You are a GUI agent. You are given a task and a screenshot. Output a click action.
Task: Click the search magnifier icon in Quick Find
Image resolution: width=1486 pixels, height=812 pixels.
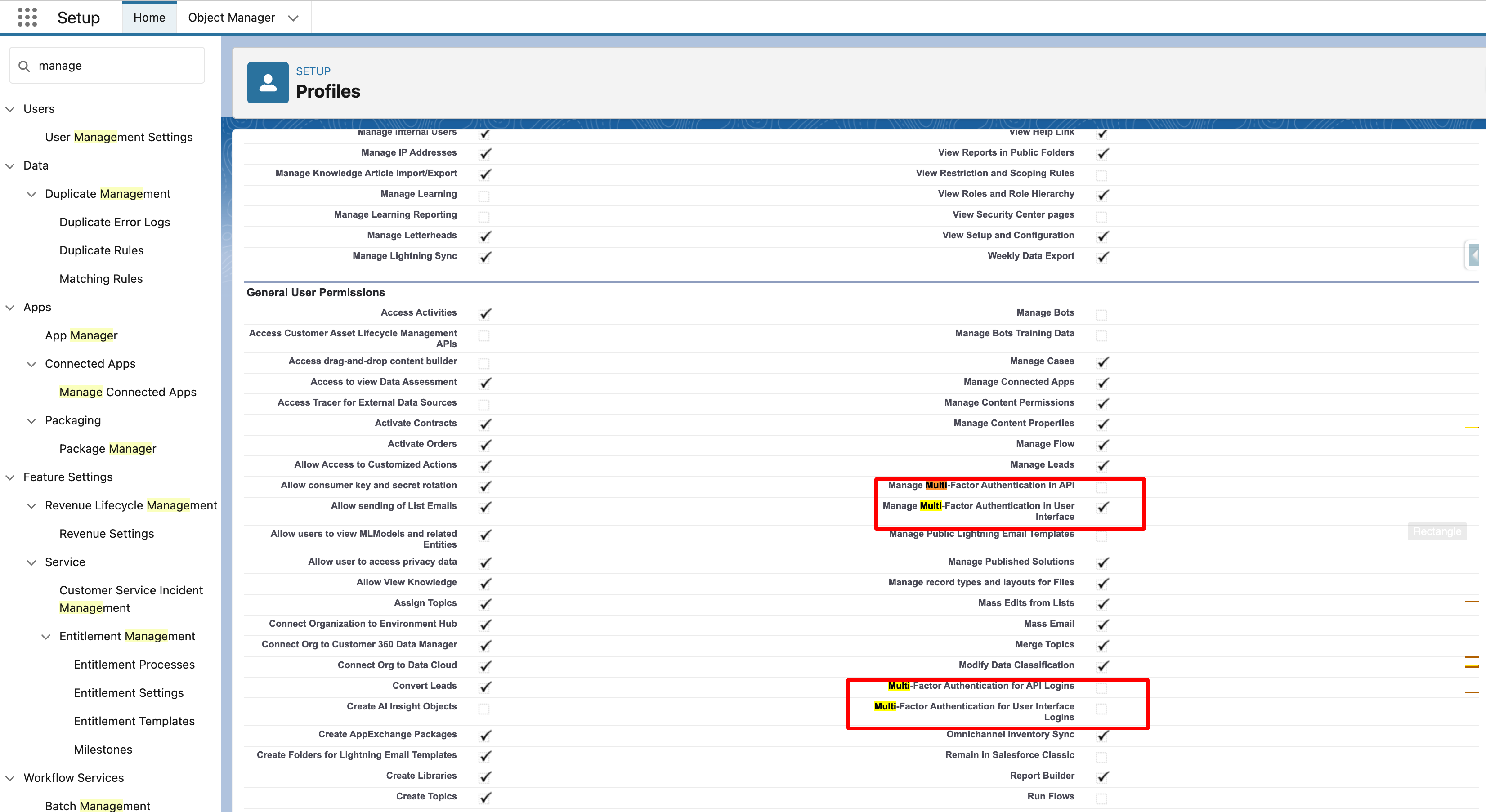[24, 67]
